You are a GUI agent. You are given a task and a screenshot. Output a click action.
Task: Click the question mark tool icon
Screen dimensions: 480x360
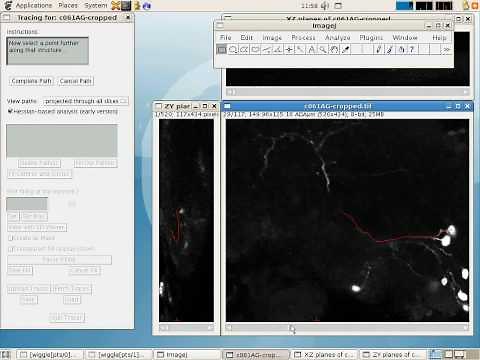pyautogui.click(x=412, y=50)
